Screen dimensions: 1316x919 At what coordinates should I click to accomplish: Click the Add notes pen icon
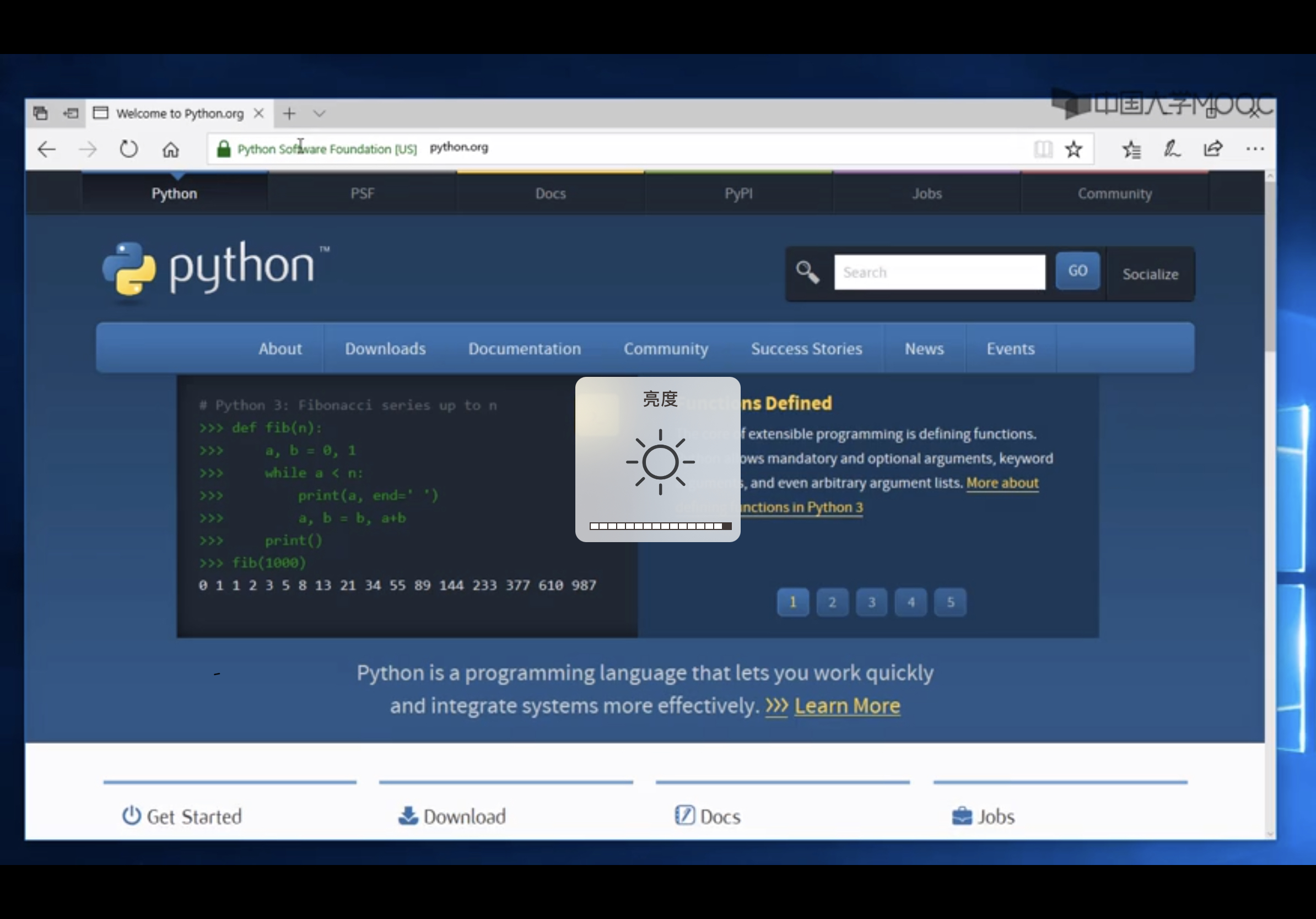(1172, 149)
